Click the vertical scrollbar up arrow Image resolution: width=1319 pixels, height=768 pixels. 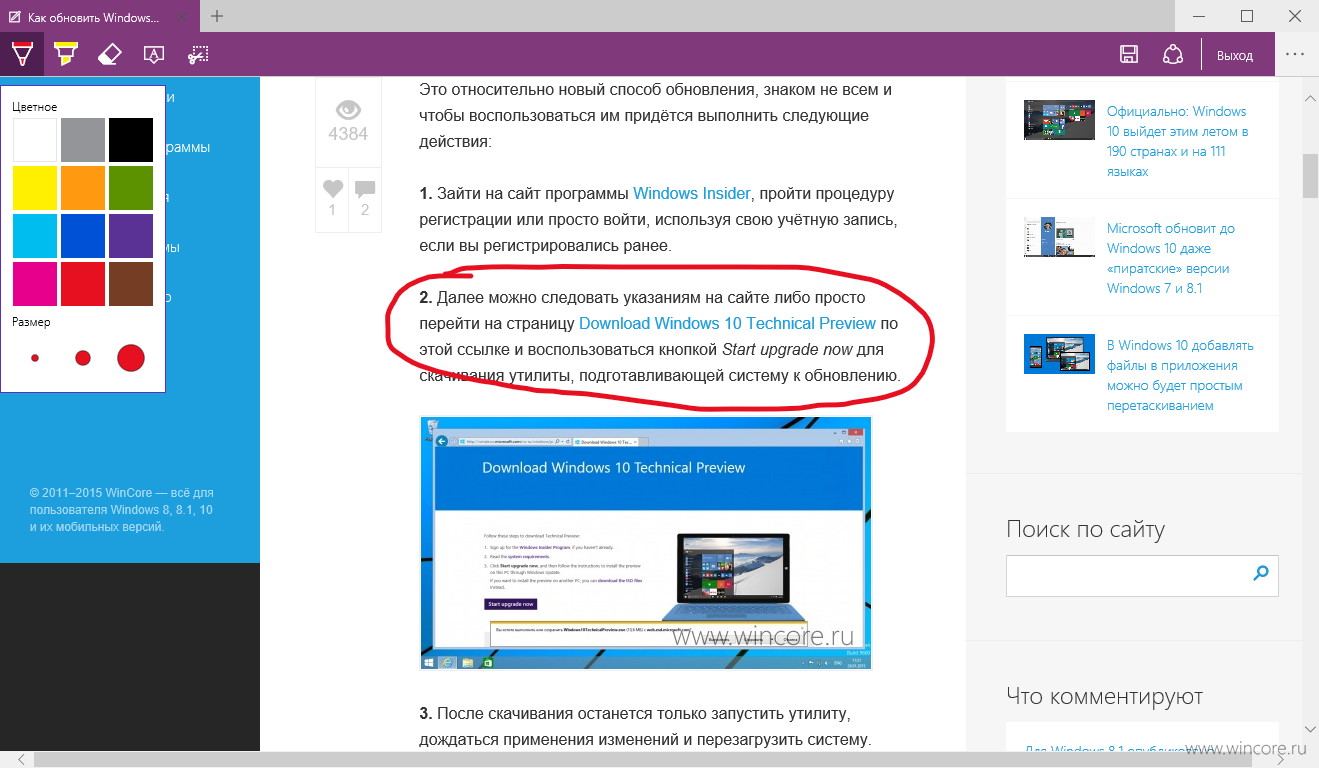coord(1310,98)
